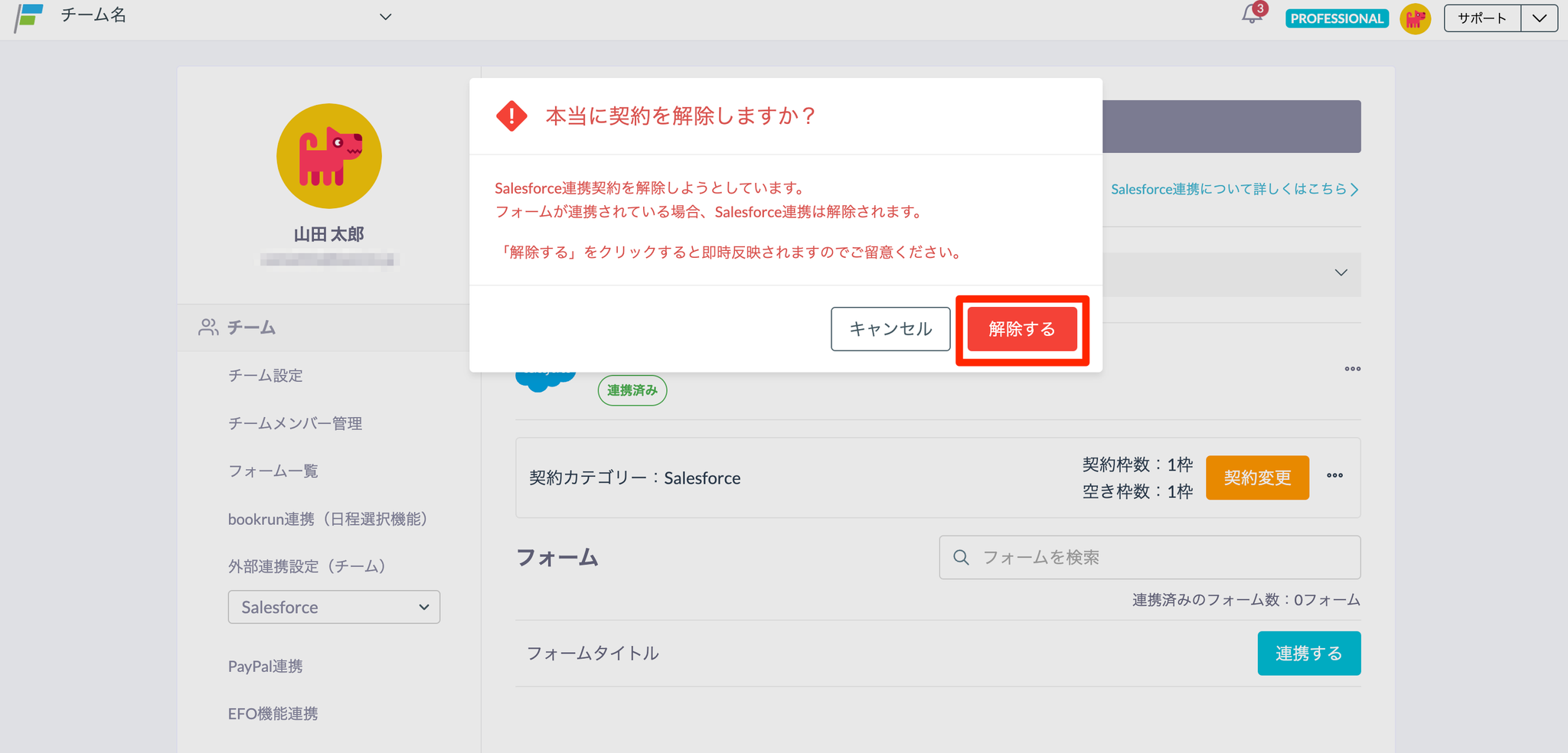
Task: Click the 空き枠数：1枠 text
Action: click(x=1138, y=491)
